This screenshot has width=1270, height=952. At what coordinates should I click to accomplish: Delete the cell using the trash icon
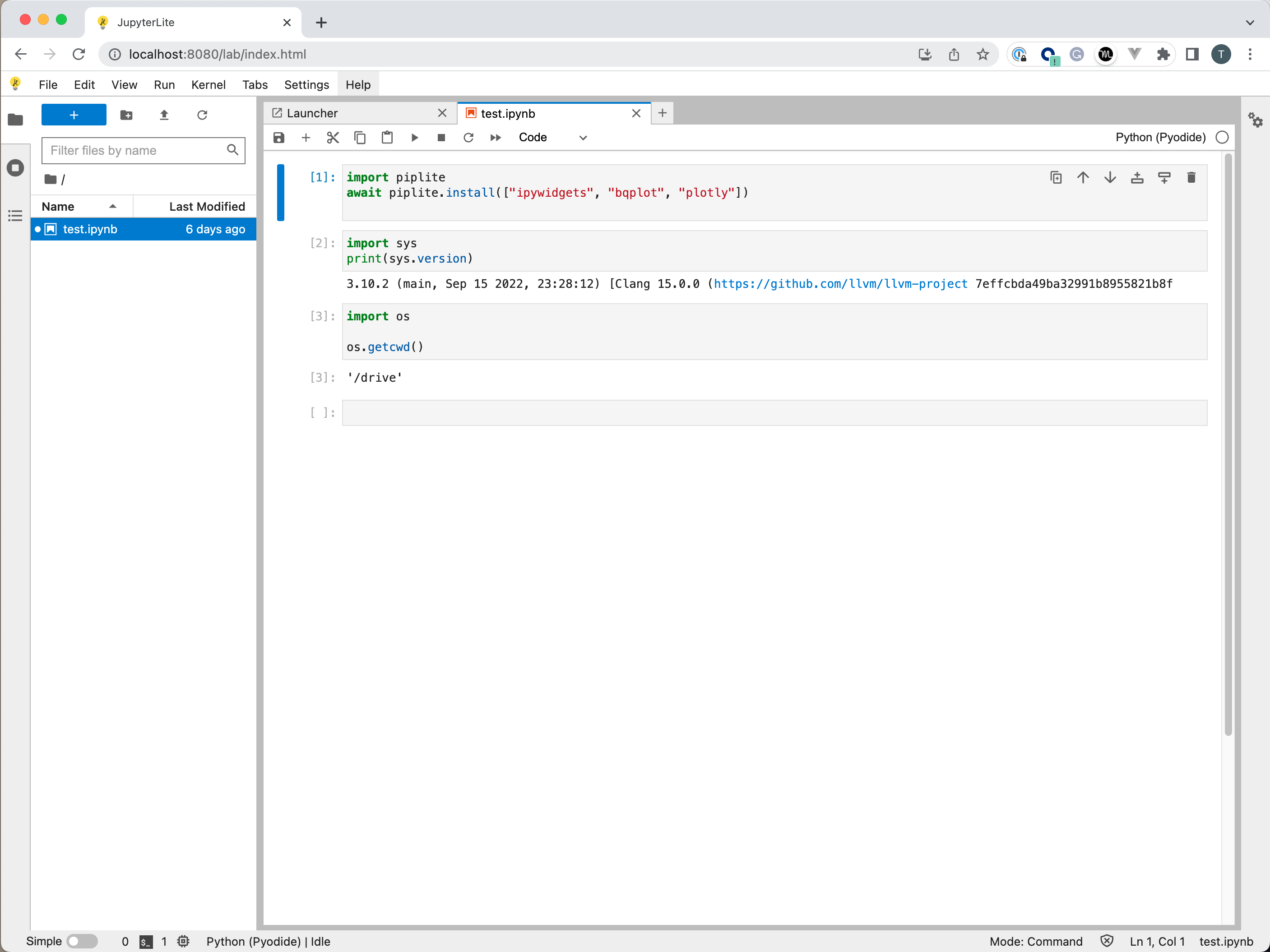coord(1191,178)
